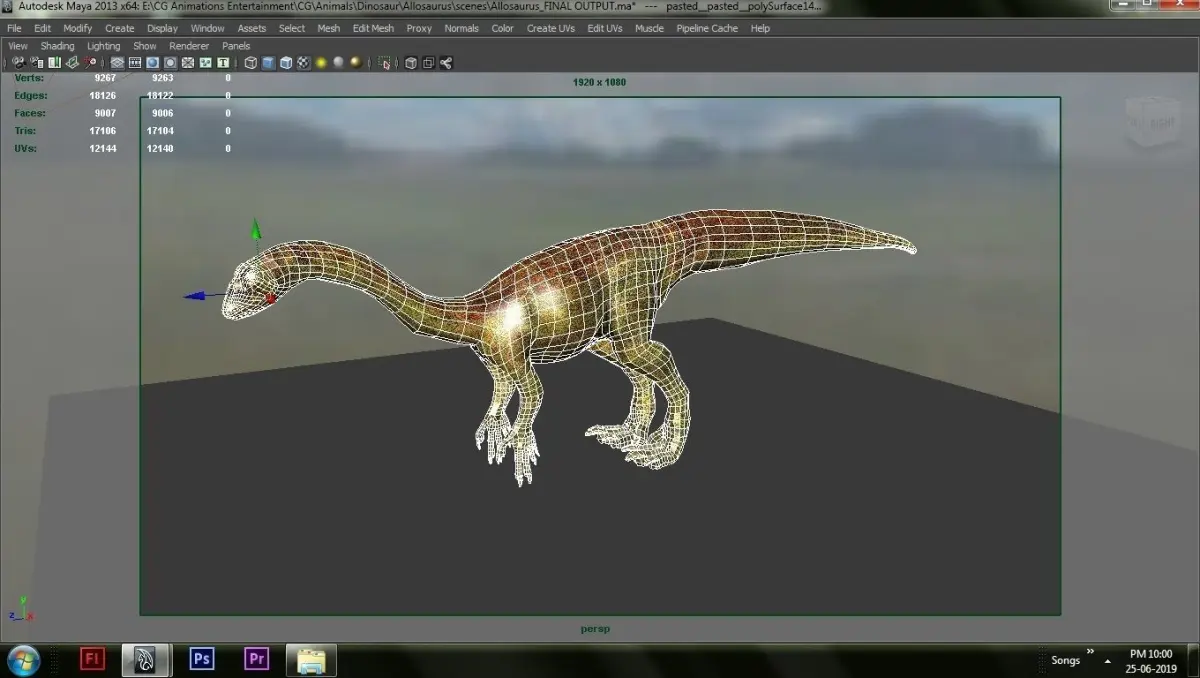The width and height of the screenshot is (1200, 678).
Task: Click the Isolate Select icon
Action: [385, 63]
